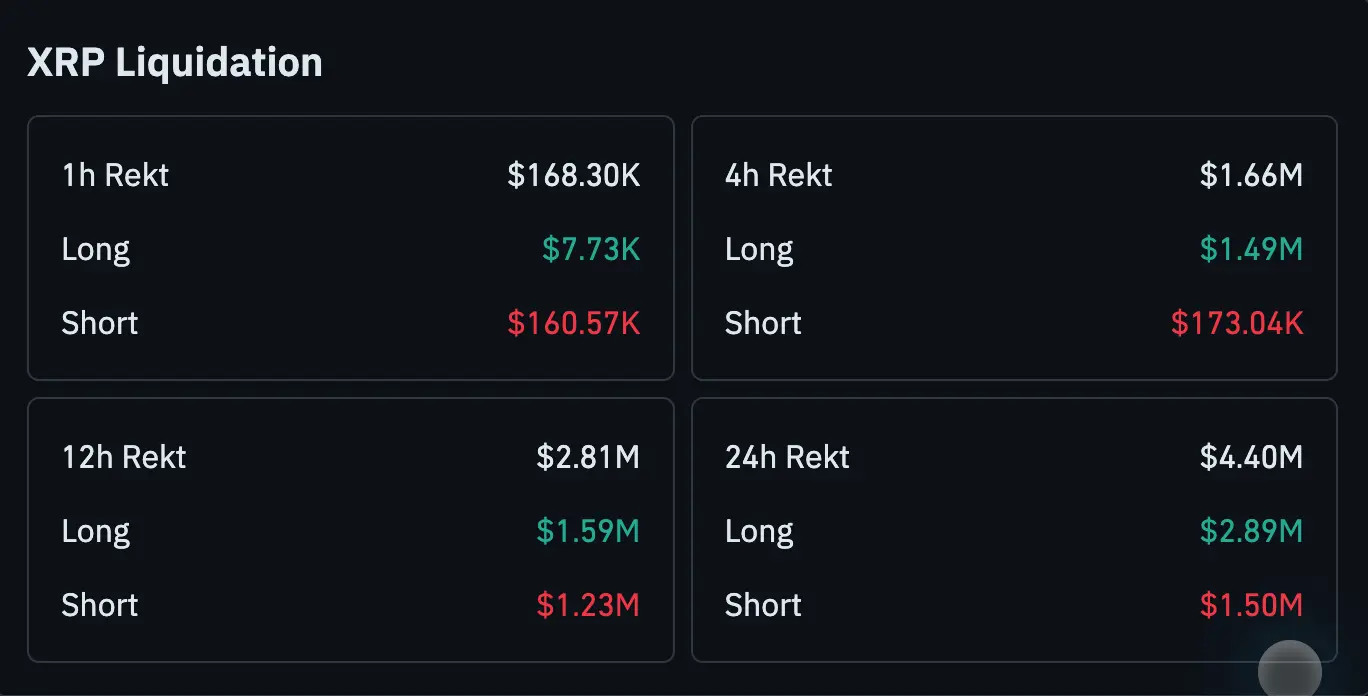This screenshot has height=696, width=1368.
Task: Select the 1h Rekt card
Action: [351, 248]
